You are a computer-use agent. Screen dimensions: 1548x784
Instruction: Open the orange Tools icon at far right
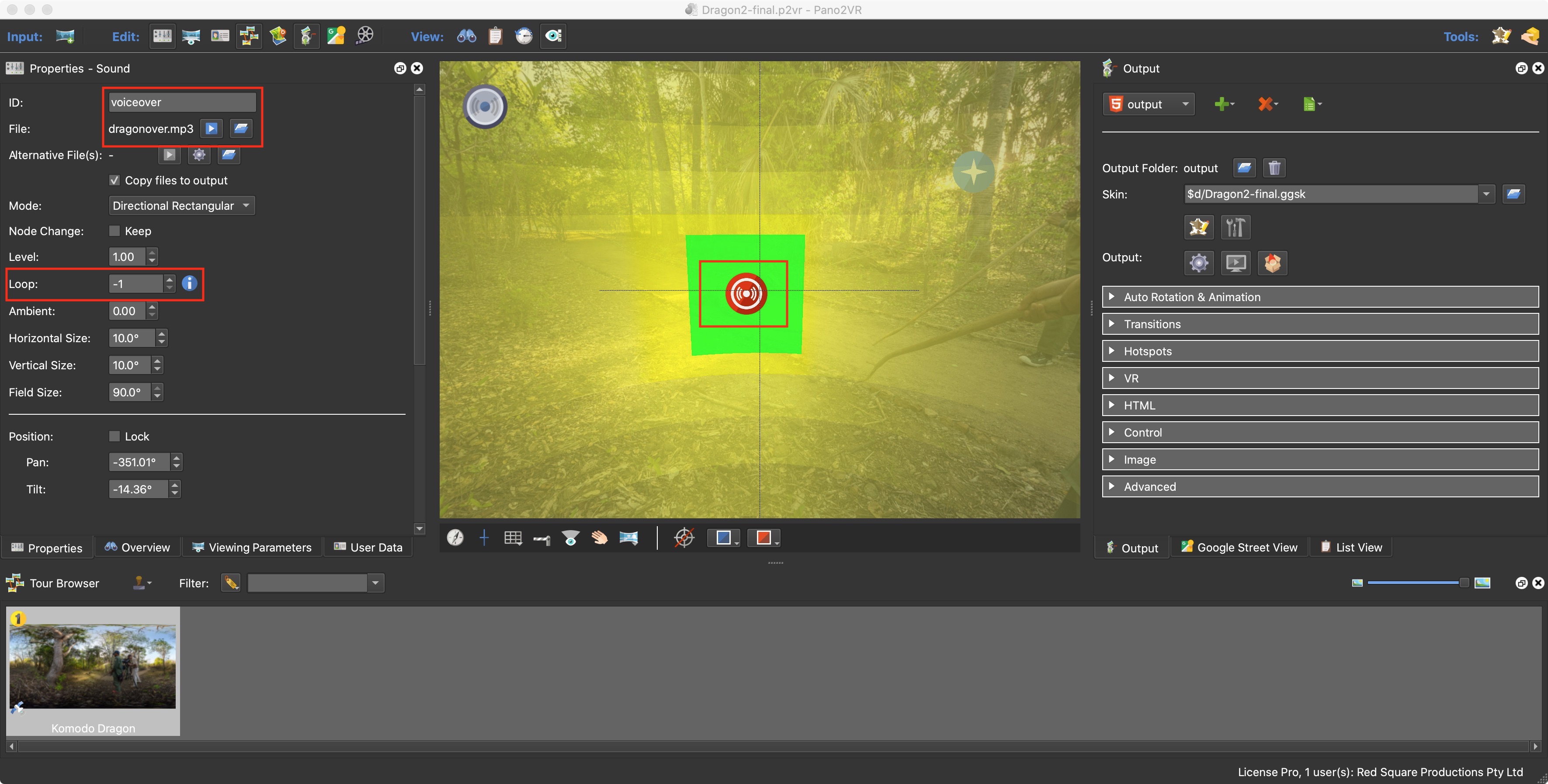(x=1530, y=36)
